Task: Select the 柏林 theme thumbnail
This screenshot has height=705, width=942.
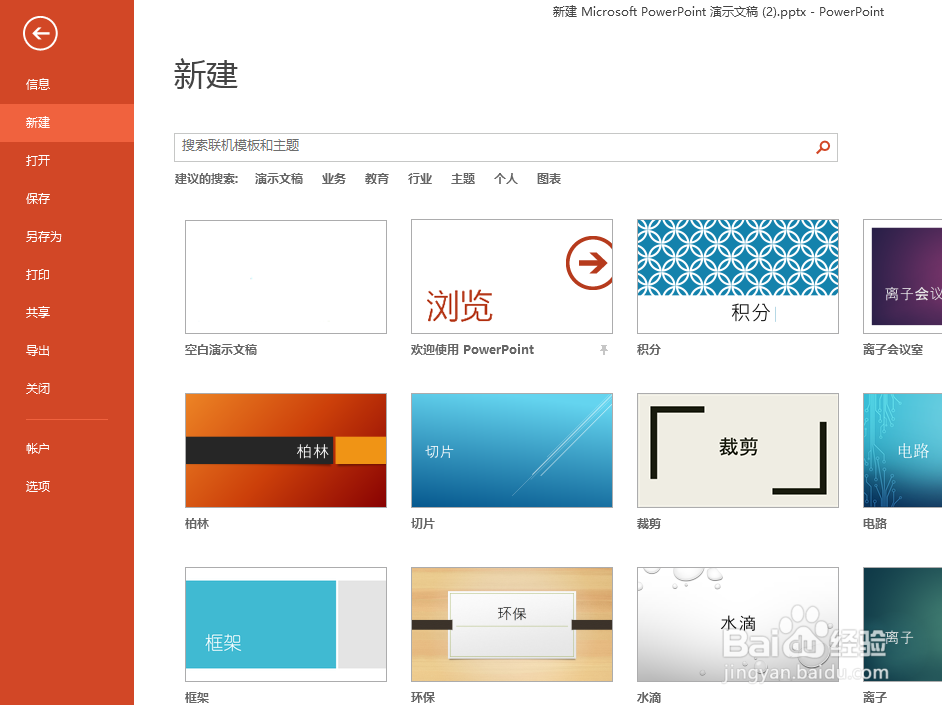Action: pyautogui.click(x=286, y=450)
